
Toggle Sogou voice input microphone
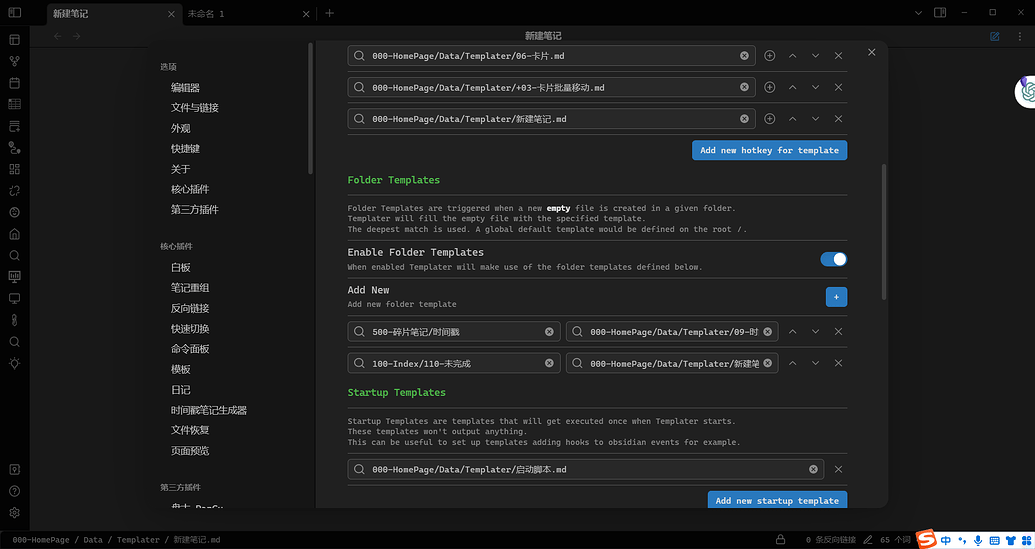coord(978,539)
